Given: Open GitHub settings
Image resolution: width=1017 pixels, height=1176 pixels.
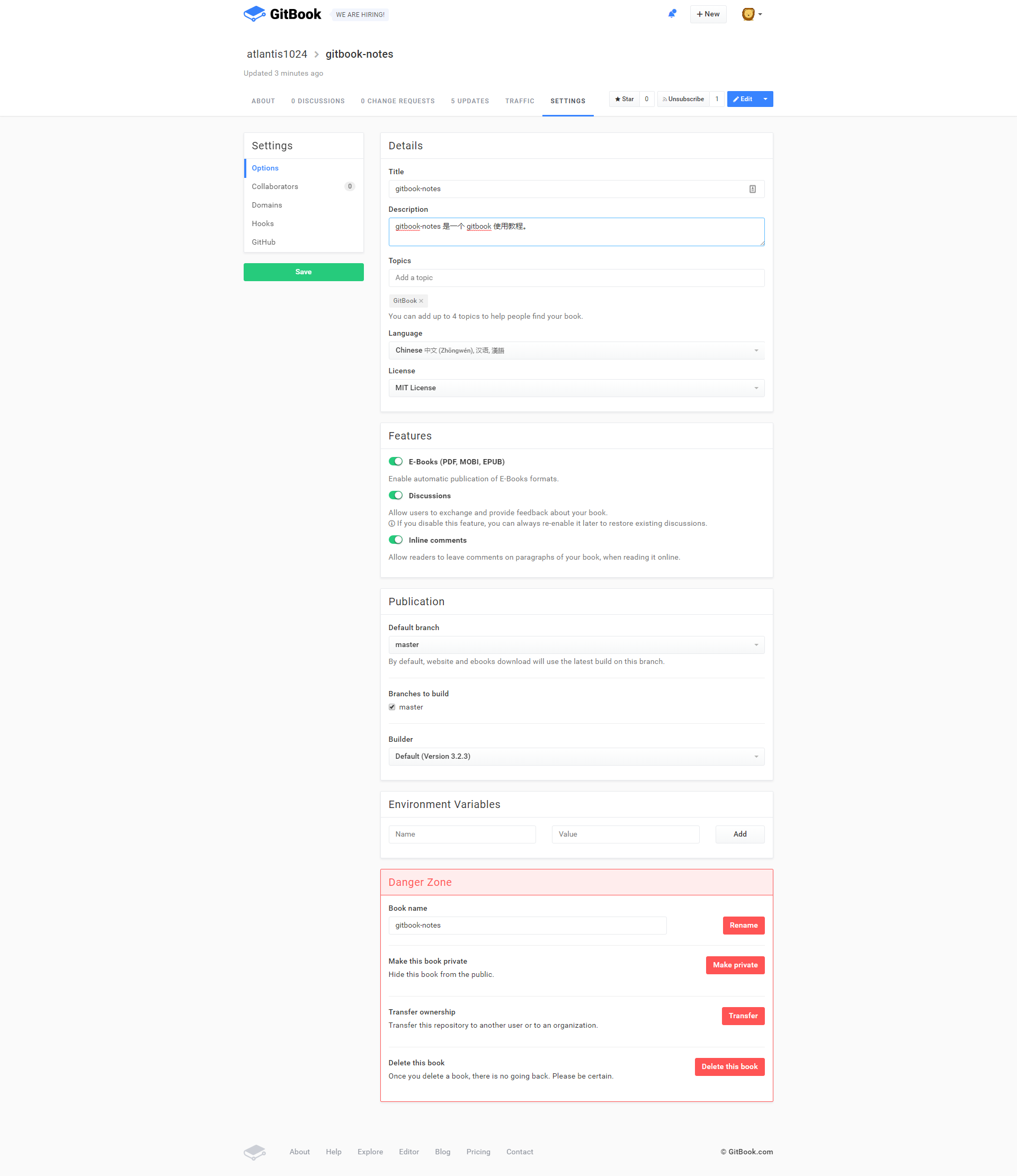Looking at the screenshot, I should [x=304, y=242].
